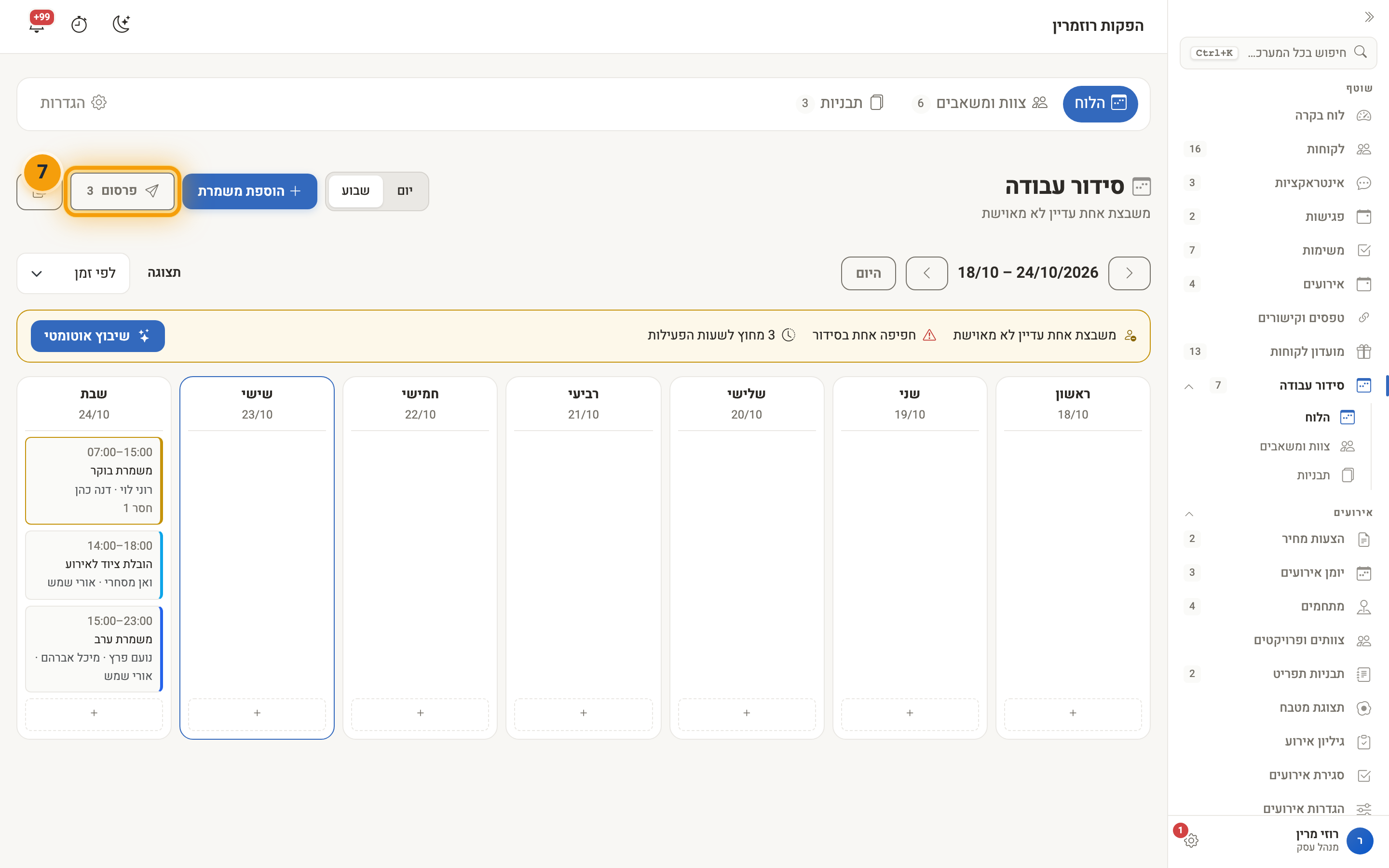Click 3 מחוץ לשעות הפעילות notice
This screenshot has width=1389, height=868.
pyautogui.click(x=722, y=335)
